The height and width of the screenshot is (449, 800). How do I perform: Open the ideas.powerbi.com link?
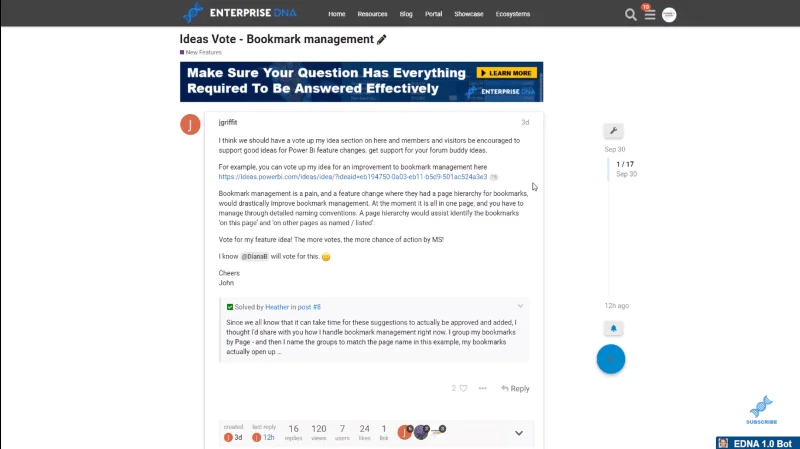[x=353, y=177]
